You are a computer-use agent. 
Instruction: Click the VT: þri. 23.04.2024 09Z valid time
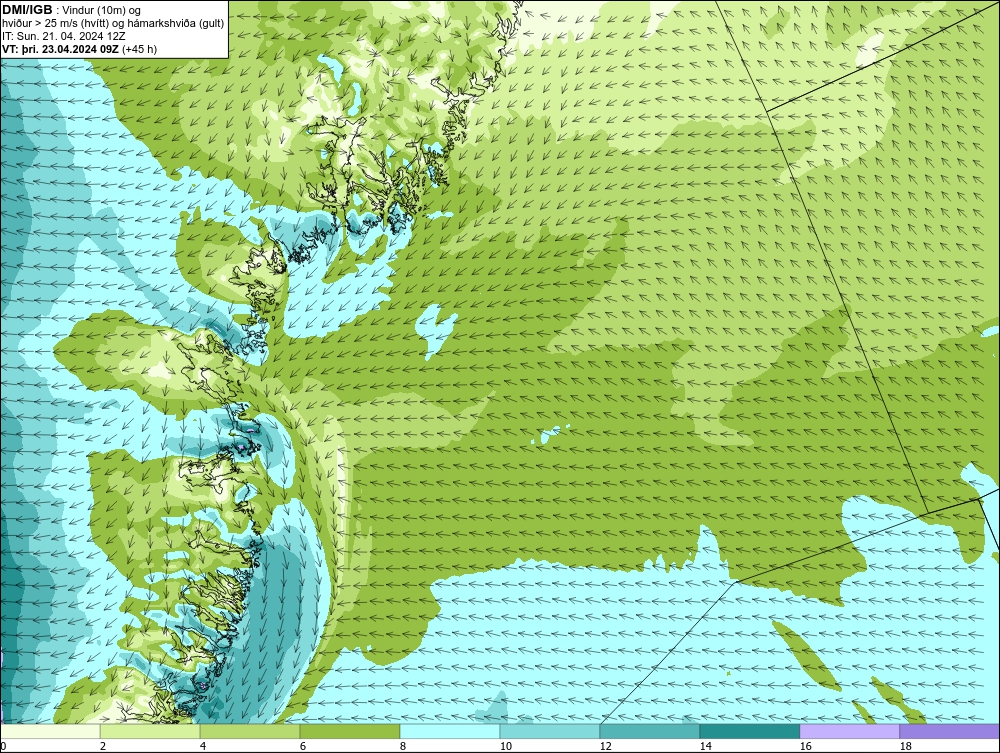pyautogui.click(x=79, y=48)
